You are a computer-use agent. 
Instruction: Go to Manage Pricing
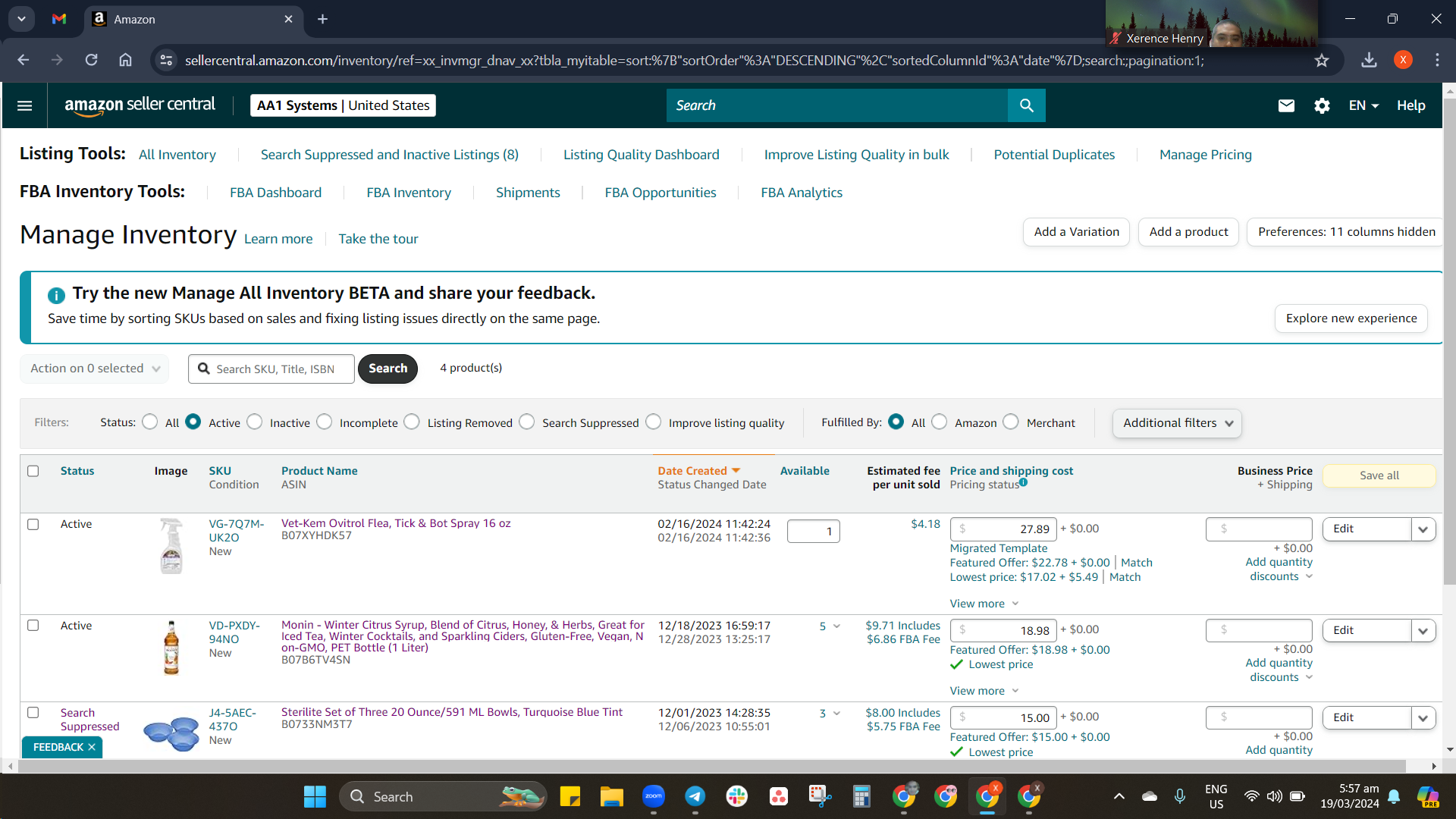tap(1206, 155)
